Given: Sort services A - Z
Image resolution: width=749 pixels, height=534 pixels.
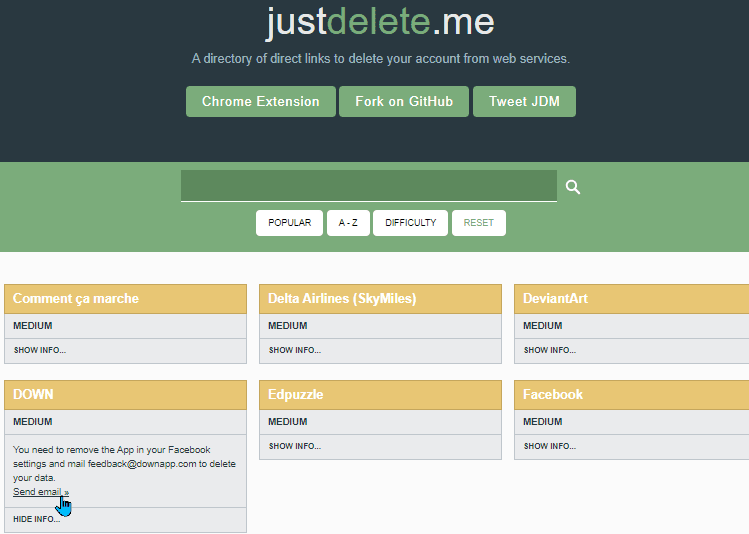Looking at the screenshot, I should [348, 223].
